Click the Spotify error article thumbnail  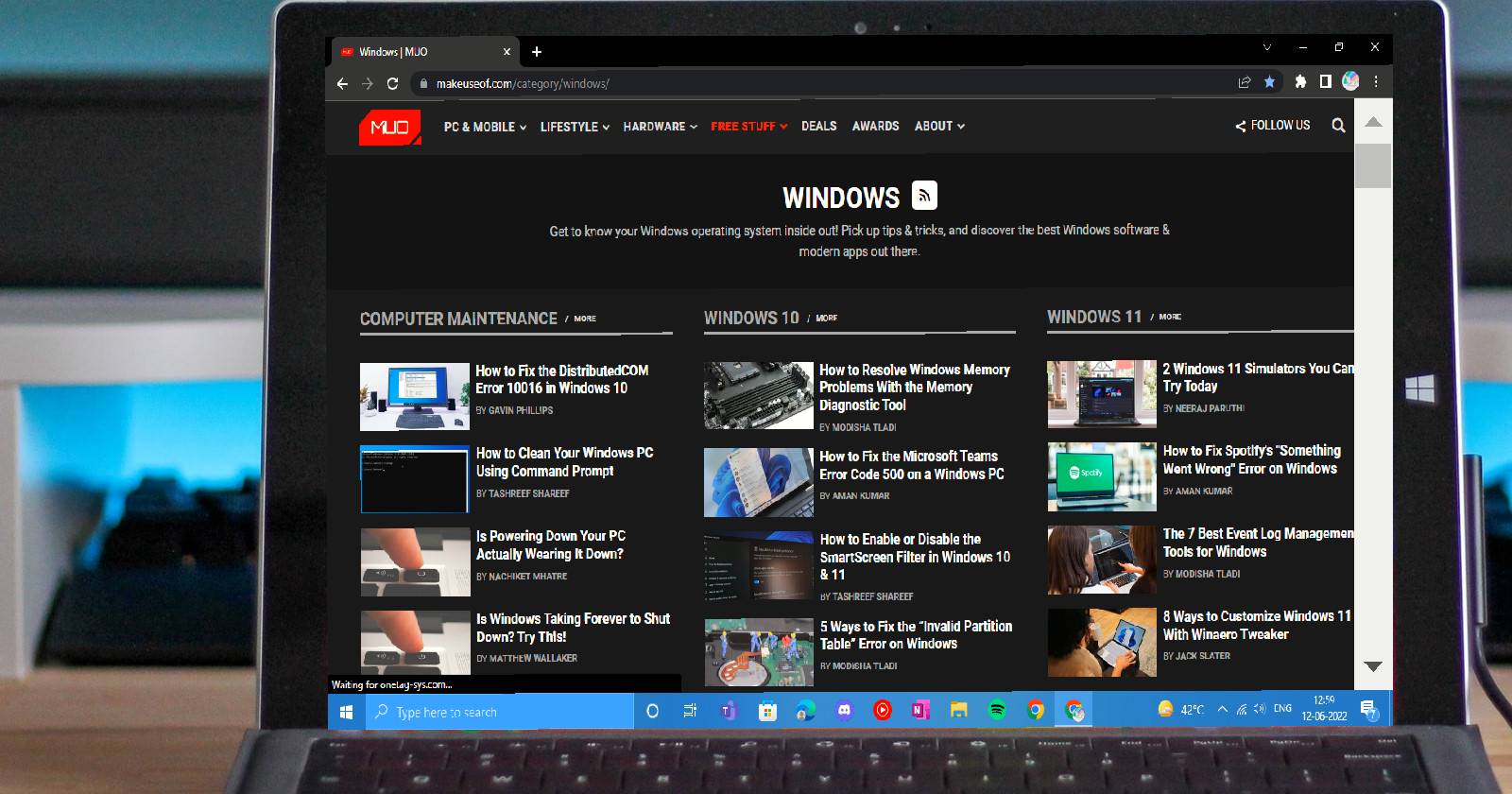(1101, 476)
